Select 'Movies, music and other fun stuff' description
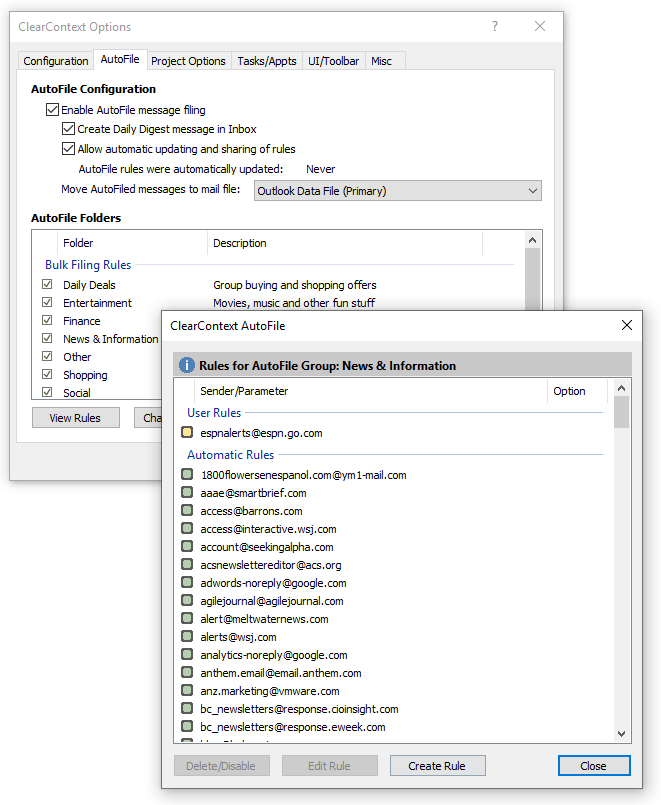 pyautogui.click(x=294, y=302)
